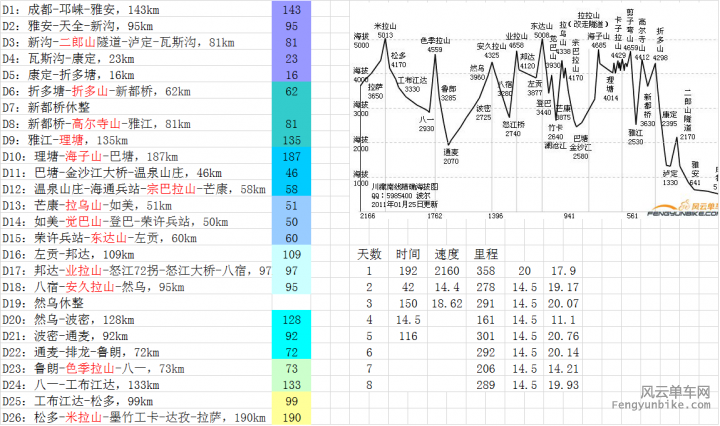Click the D14 row with 觉巴山-登巴
Image resolution: width=720 pixels, height=426 pixels.
coord(136,221)
